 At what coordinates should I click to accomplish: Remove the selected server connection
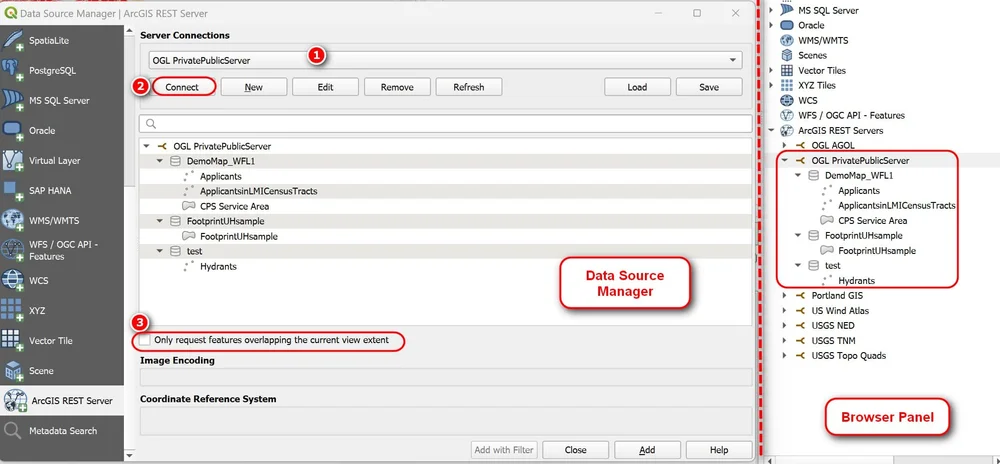tap(397, 87)
